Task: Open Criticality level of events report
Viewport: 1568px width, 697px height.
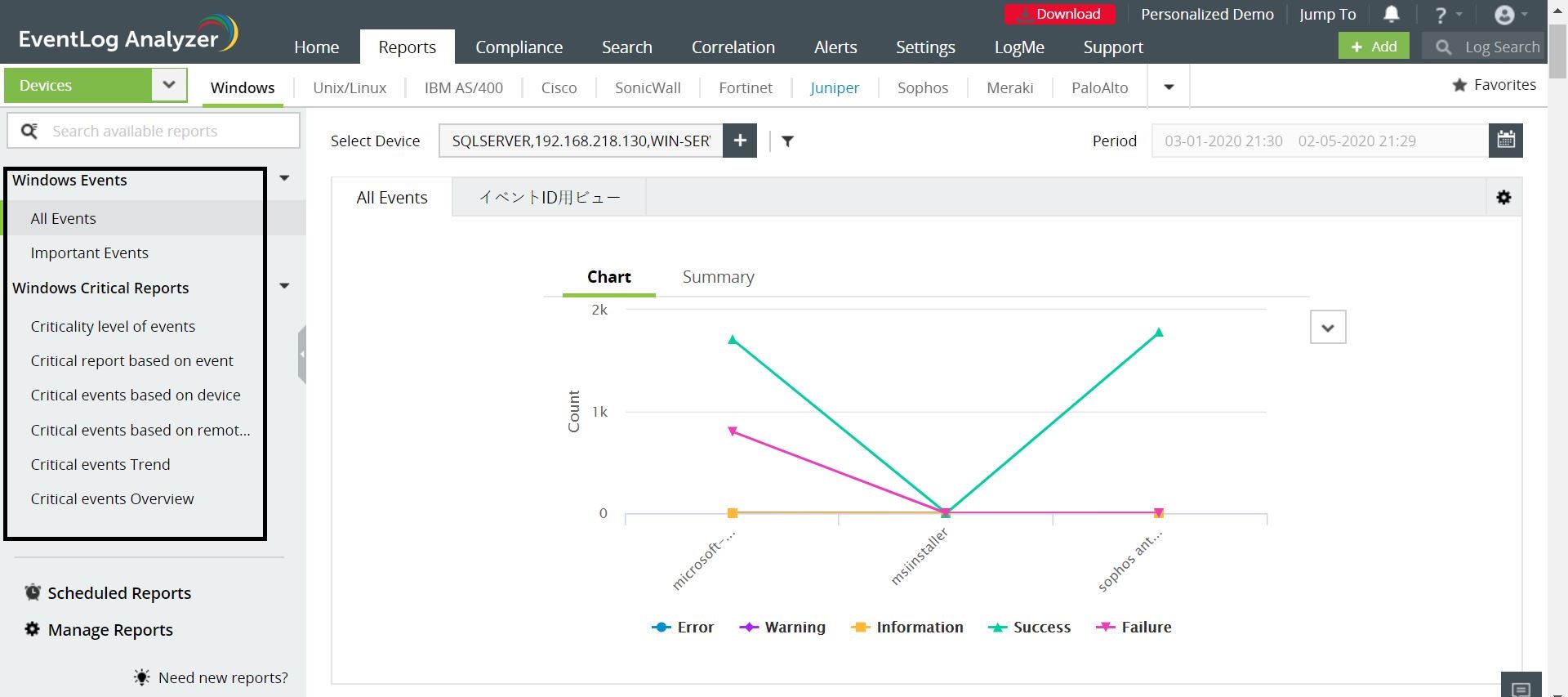Action: pos(113,327)
